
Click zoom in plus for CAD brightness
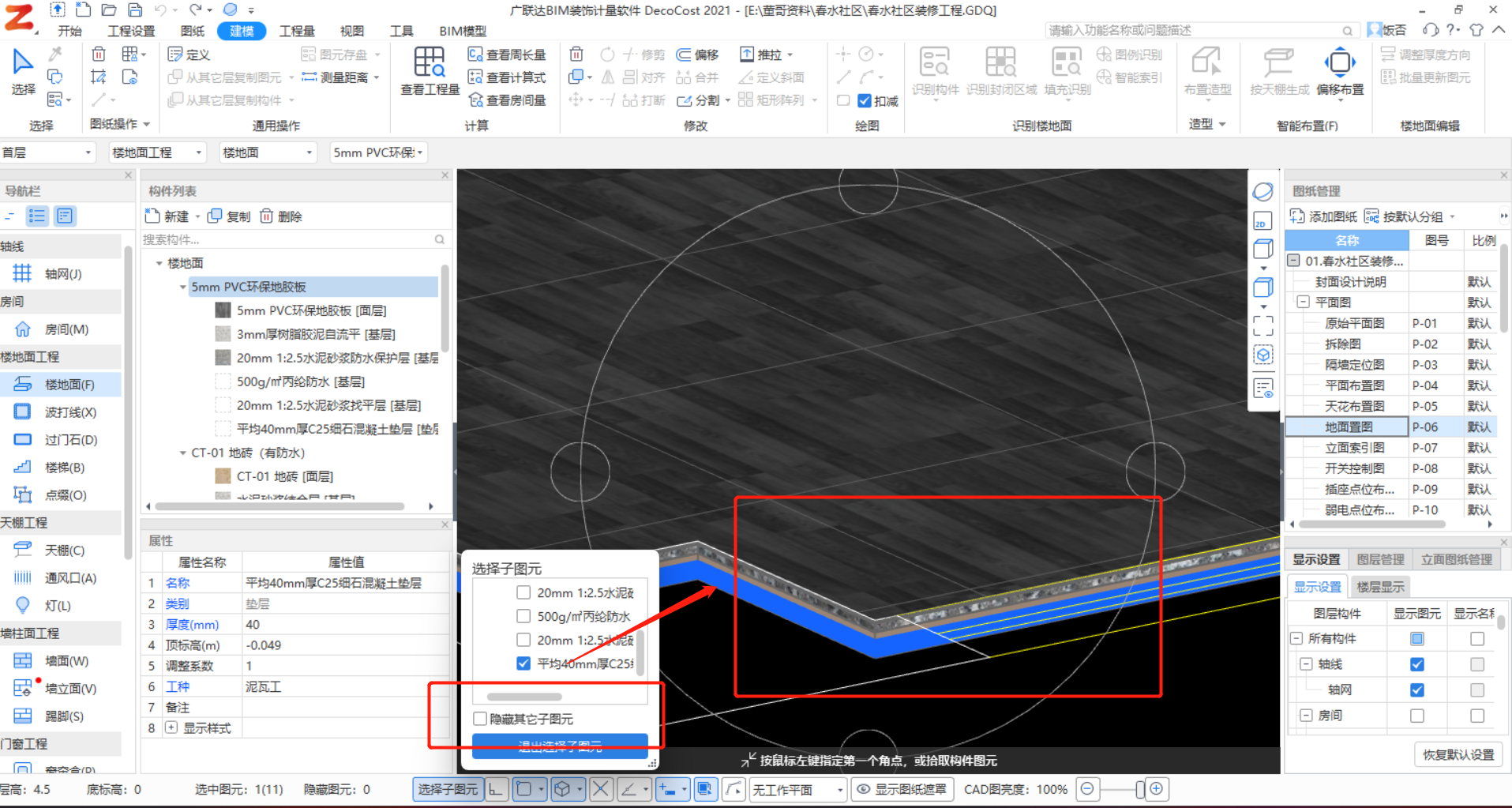click(1157, 788)
